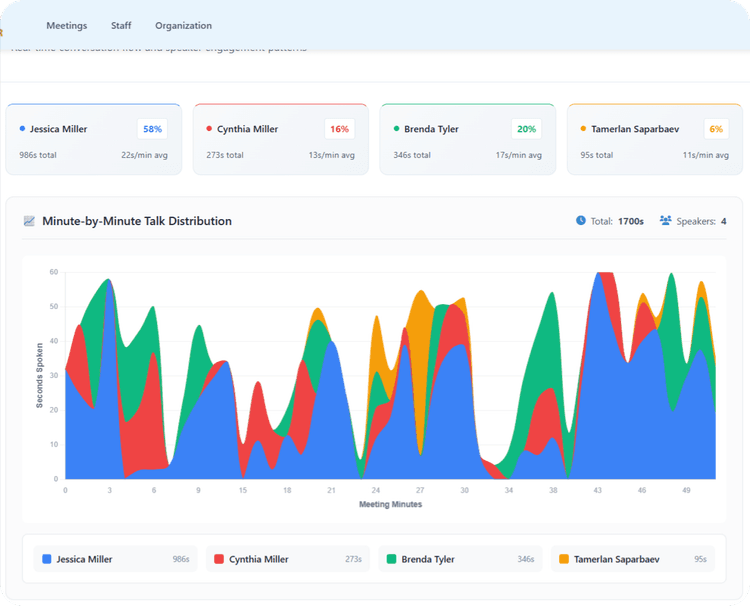
Task: Click green dot beside Brenda Tyler card
Action: (x=396, y=129)
